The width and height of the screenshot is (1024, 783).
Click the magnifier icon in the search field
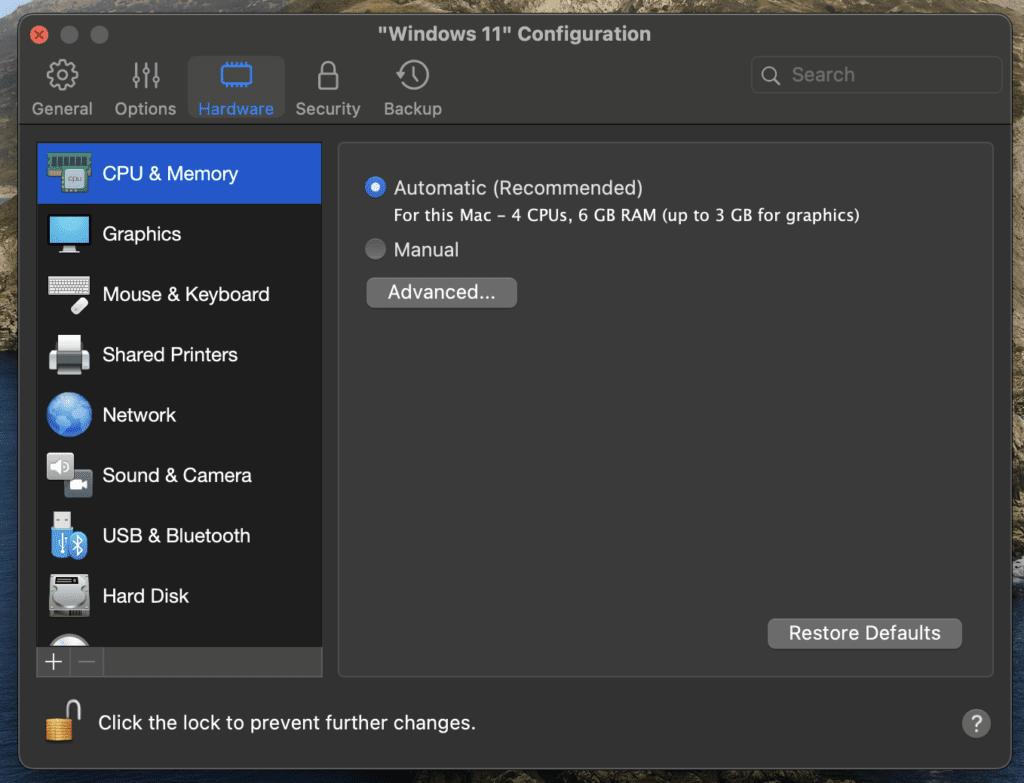(771, 75)
